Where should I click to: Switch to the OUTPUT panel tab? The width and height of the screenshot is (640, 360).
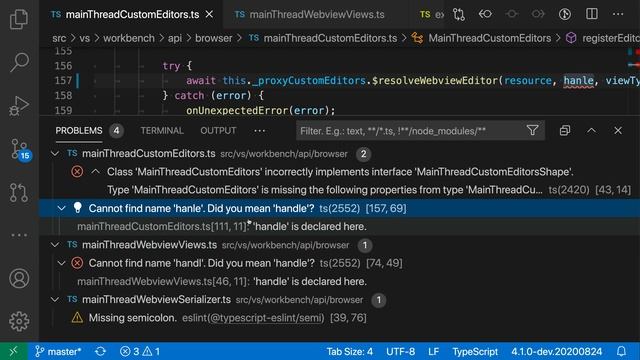pos(218,131)
